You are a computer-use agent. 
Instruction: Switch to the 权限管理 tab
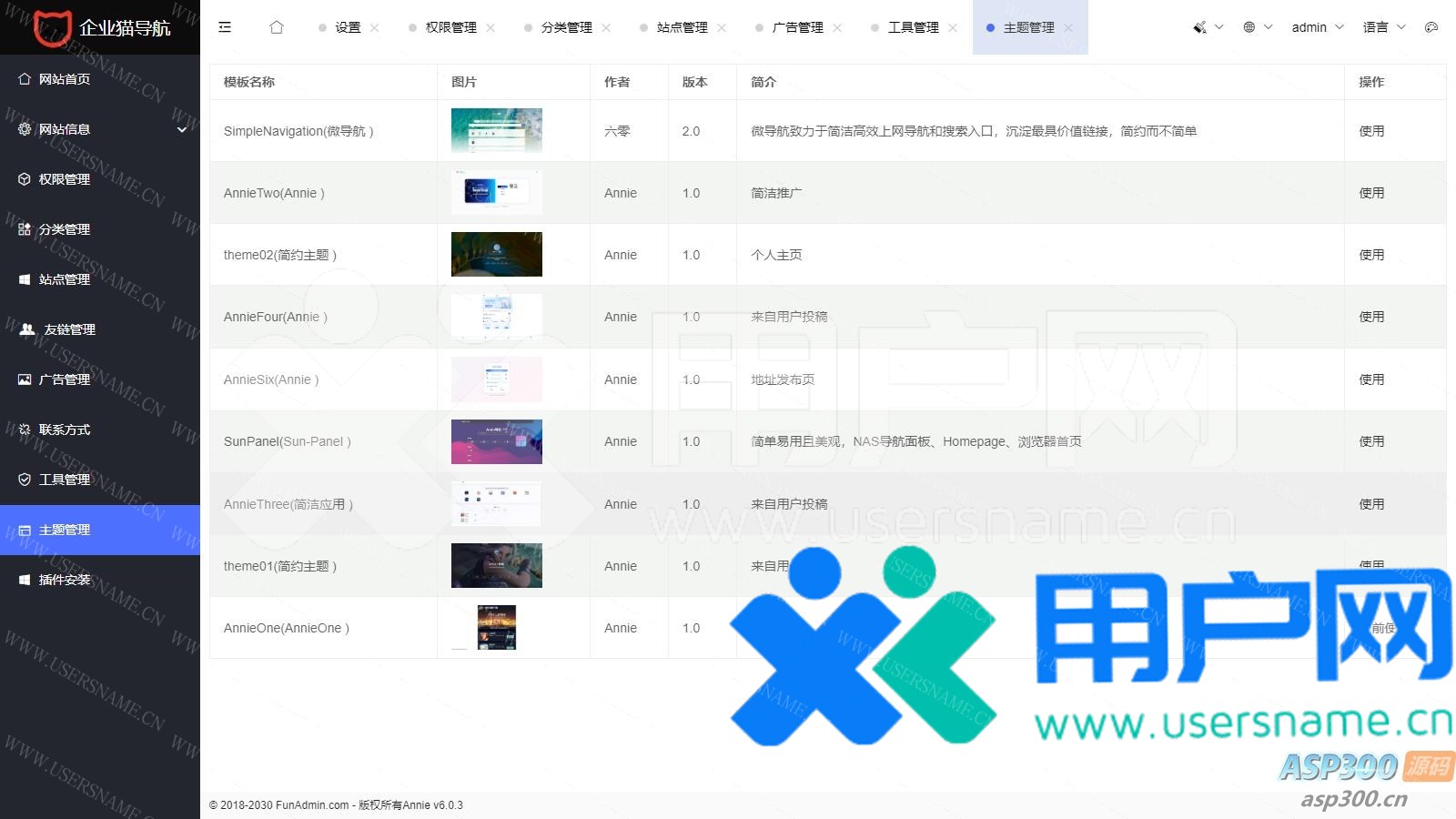[x=450, y=28]
